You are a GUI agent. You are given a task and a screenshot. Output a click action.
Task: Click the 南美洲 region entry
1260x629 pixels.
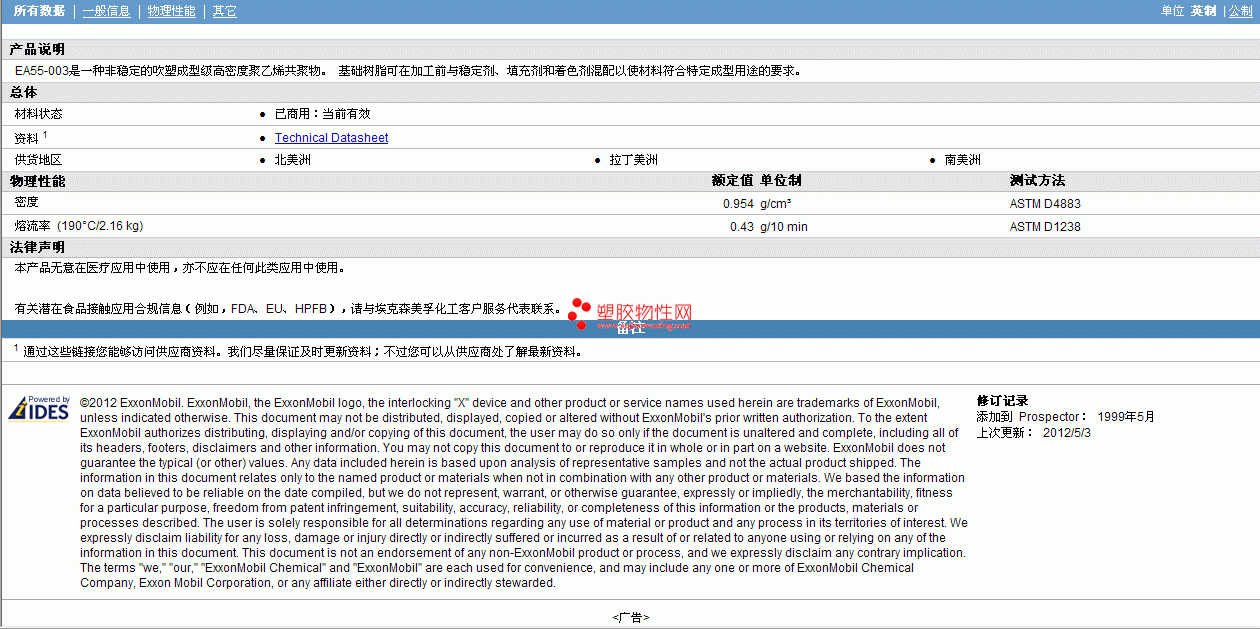pos(963,160)
